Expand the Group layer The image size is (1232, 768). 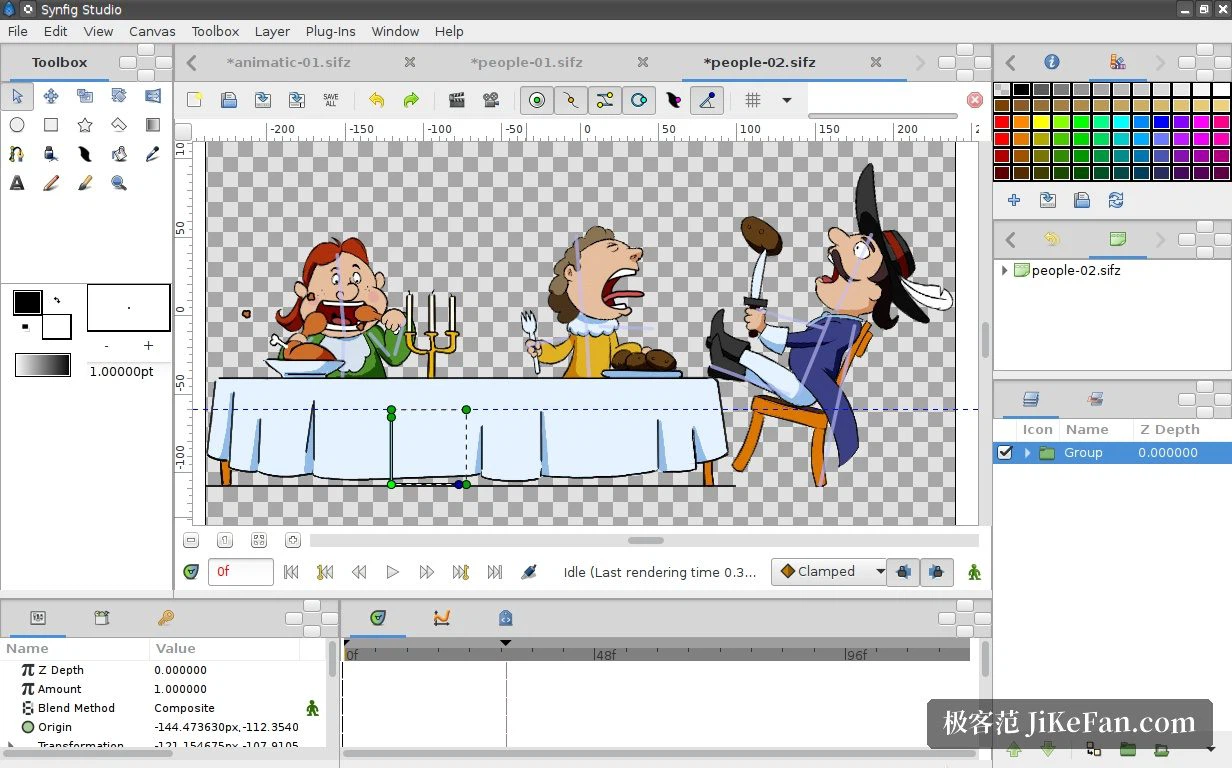1027,453
